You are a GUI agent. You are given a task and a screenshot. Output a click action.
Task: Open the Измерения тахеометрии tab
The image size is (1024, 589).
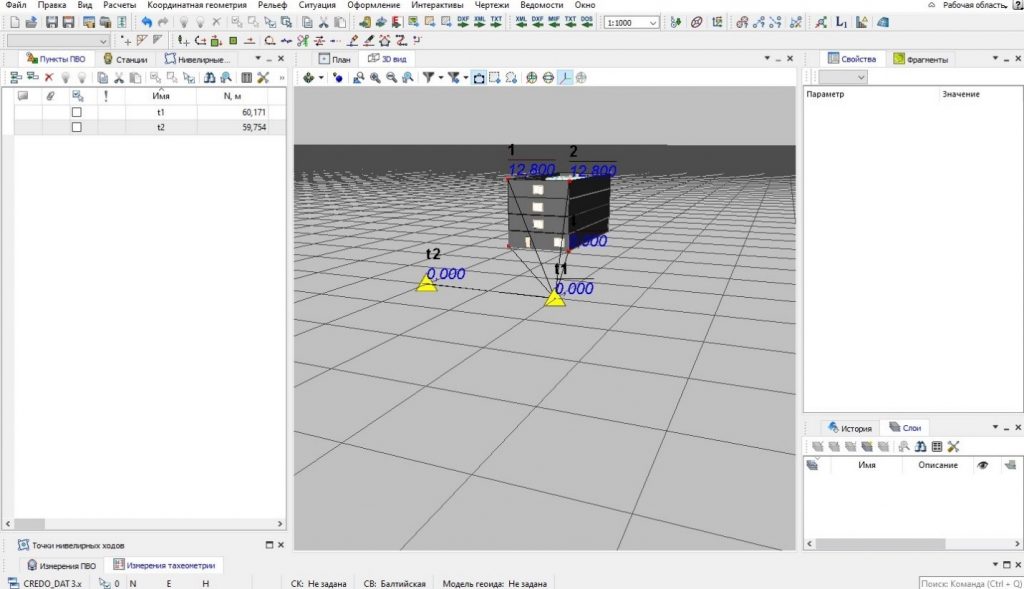165,565
